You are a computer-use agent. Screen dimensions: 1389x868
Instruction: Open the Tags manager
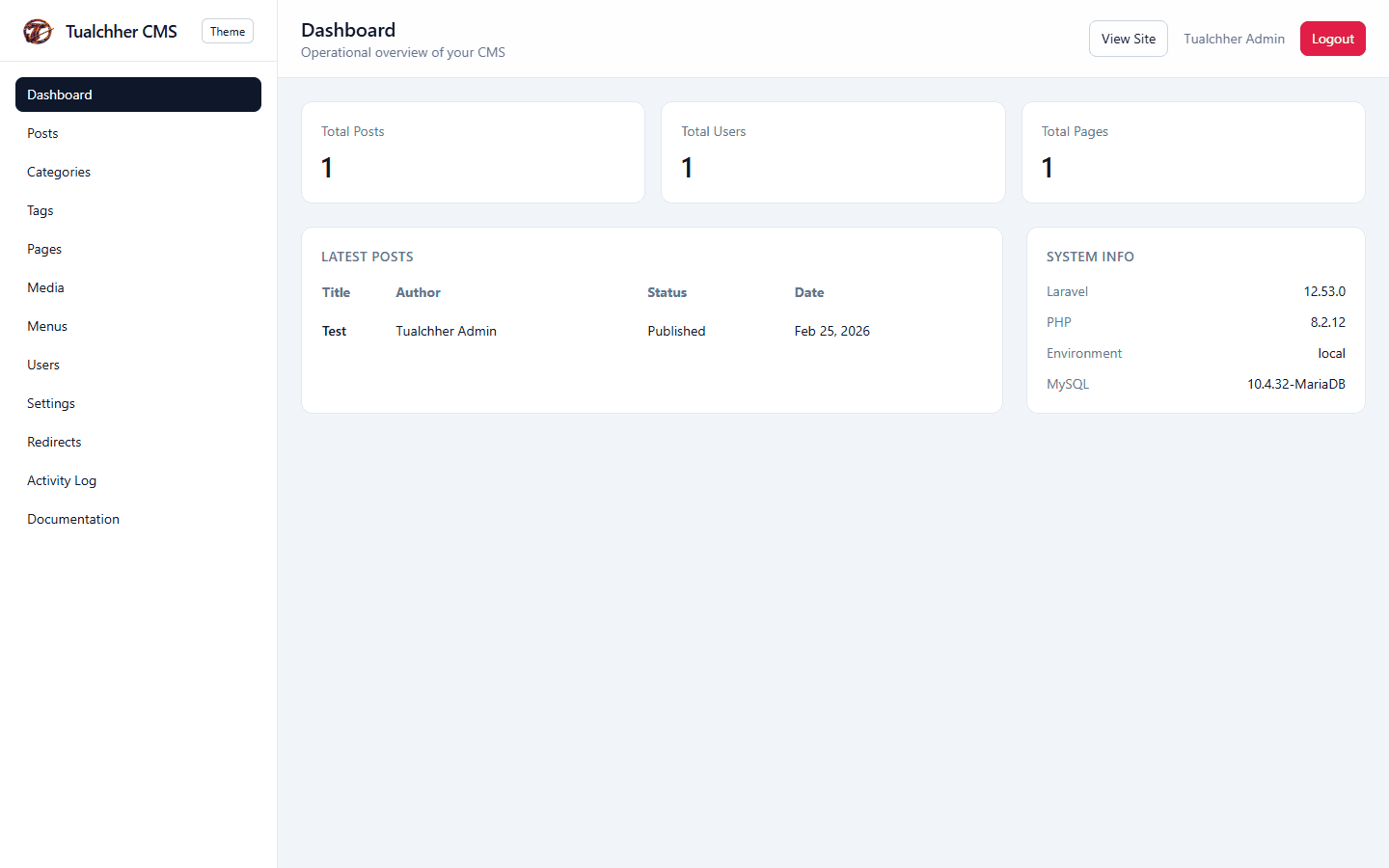coord(40,210)
